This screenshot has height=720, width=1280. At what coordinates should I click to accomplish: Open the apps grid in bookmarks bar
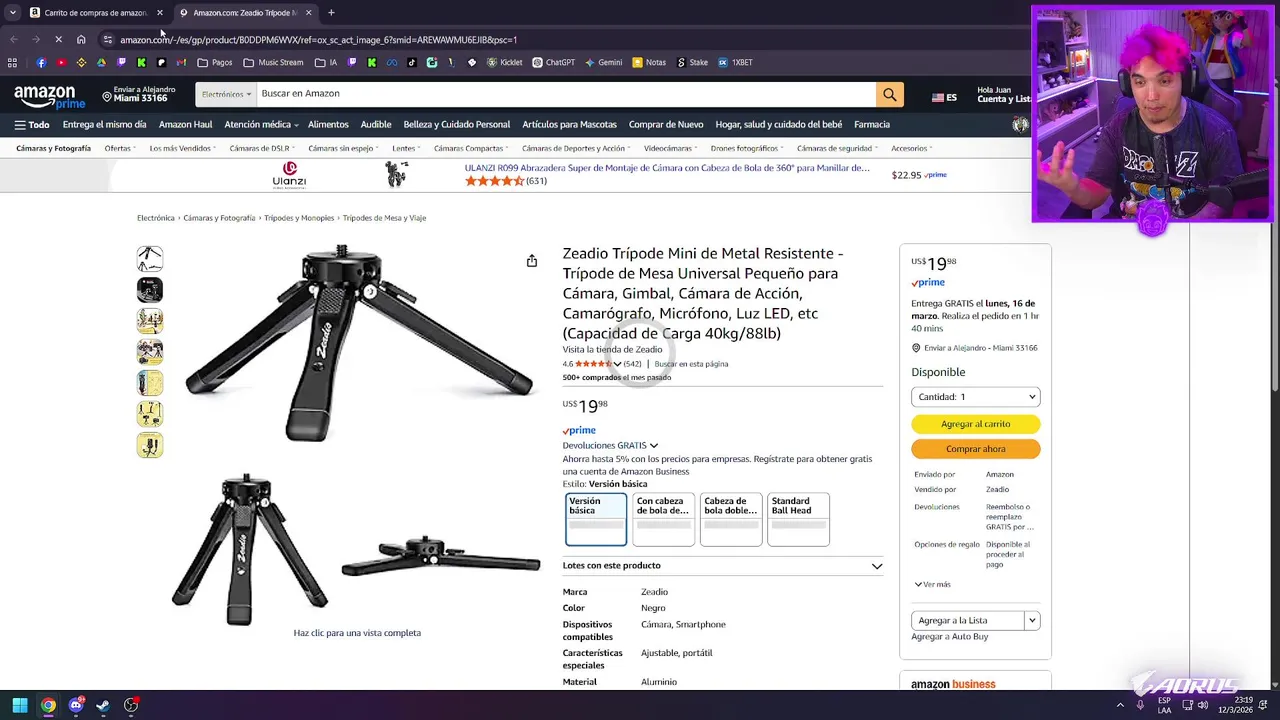click(12, 62)
